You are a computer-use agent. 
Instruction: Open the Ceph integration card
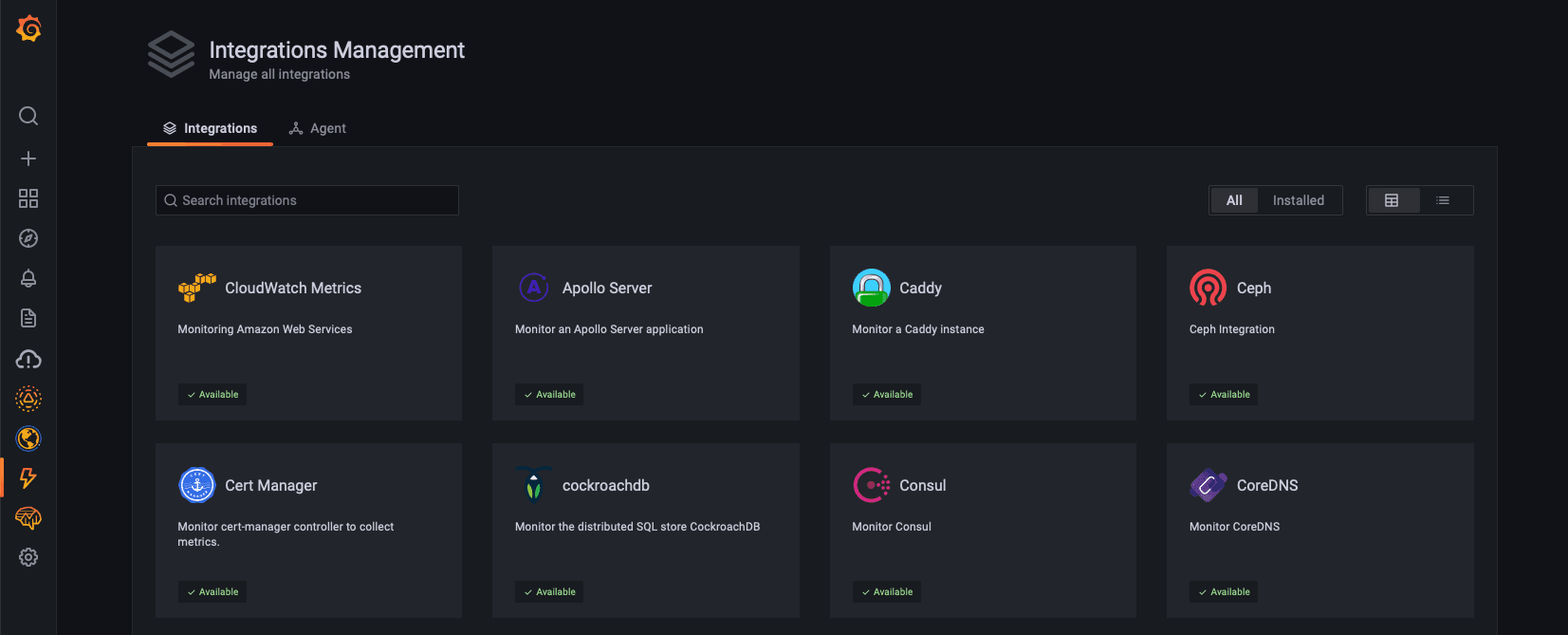pyautogui.click(x=1319, y=332)
